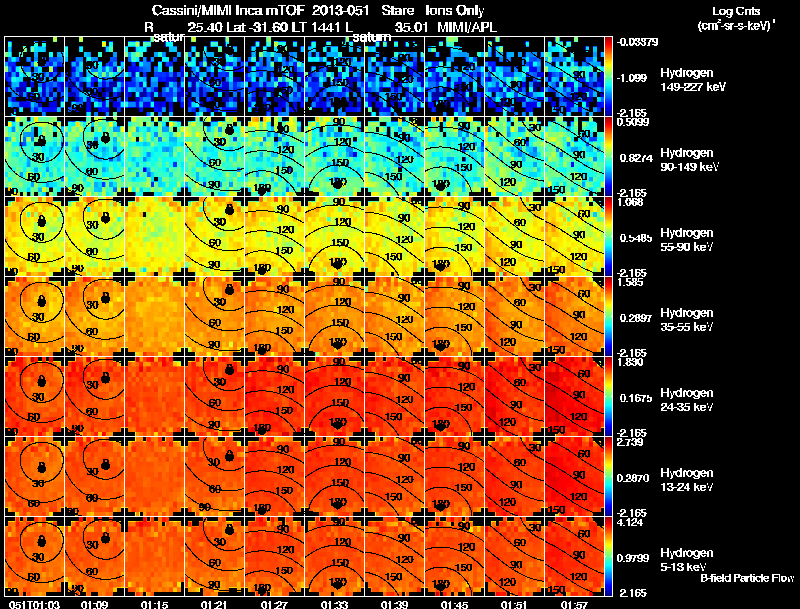Click the 'Lat -31.60' header value

pos(256,27)
